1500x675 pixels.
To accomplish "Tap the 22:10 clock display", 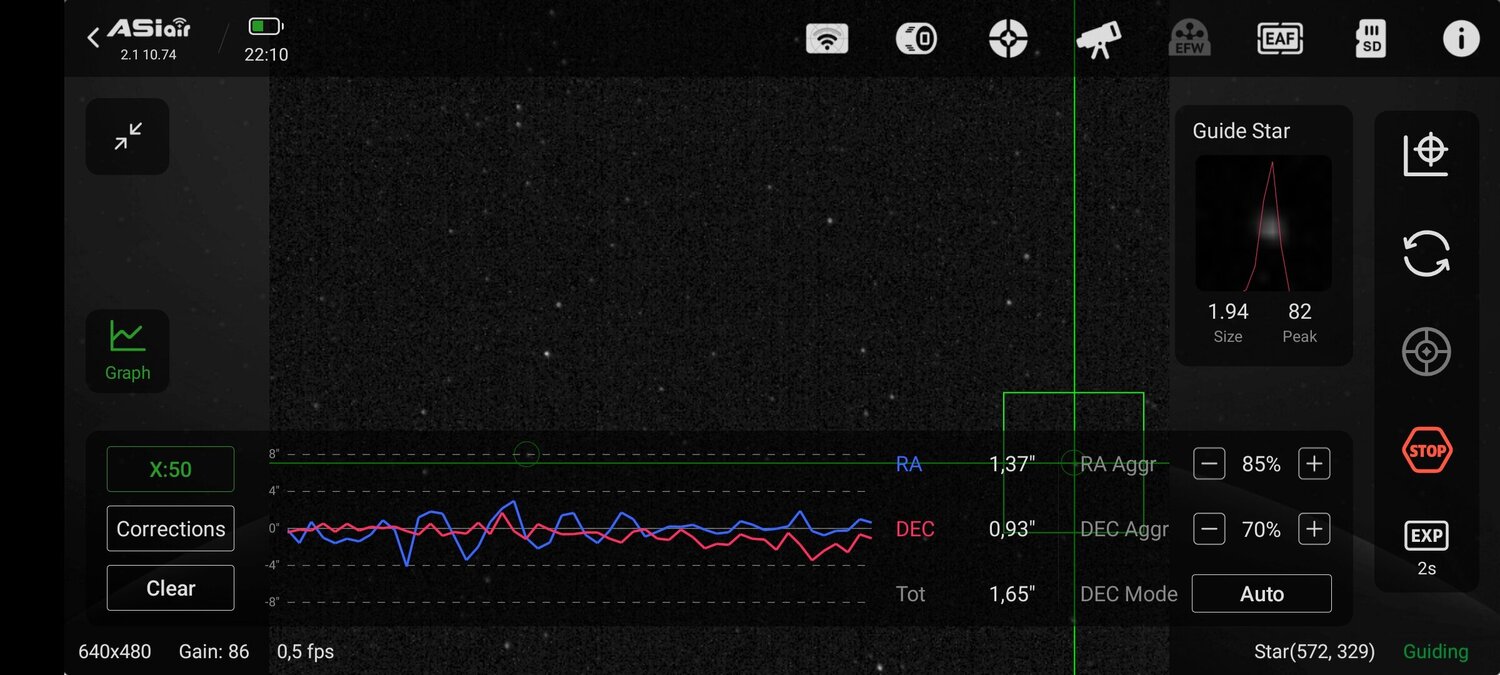I will point(266,55).
